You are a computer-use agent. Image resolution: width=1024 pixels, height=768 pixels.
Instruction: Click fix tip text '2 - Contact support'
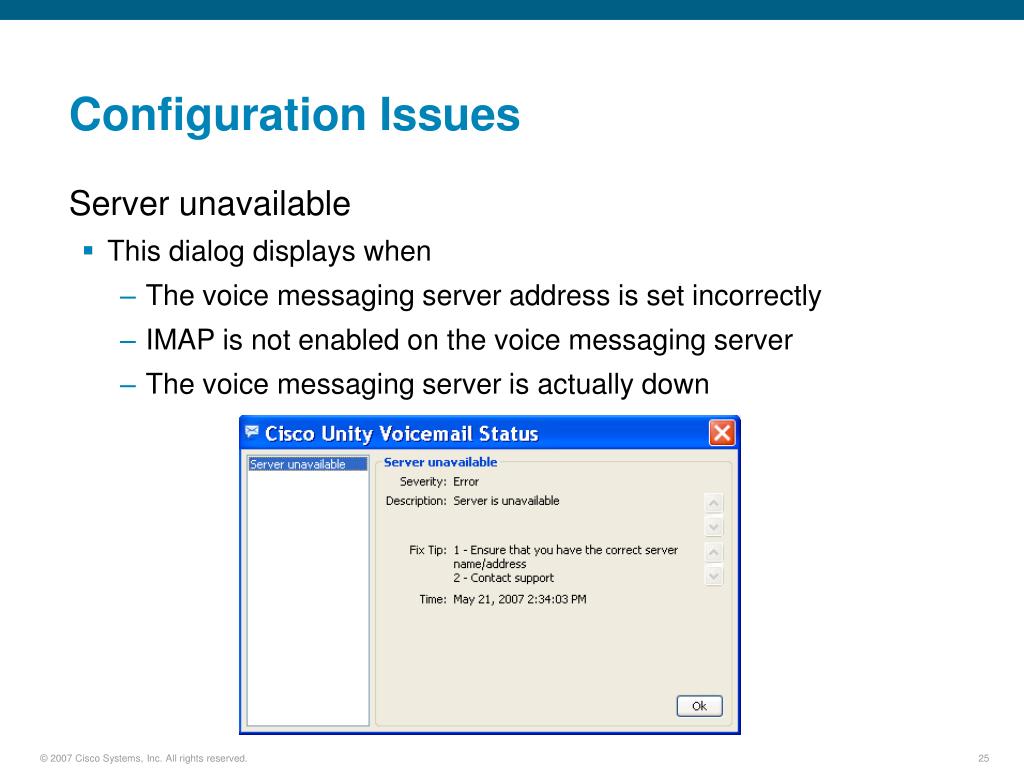[x=504, y=578]
